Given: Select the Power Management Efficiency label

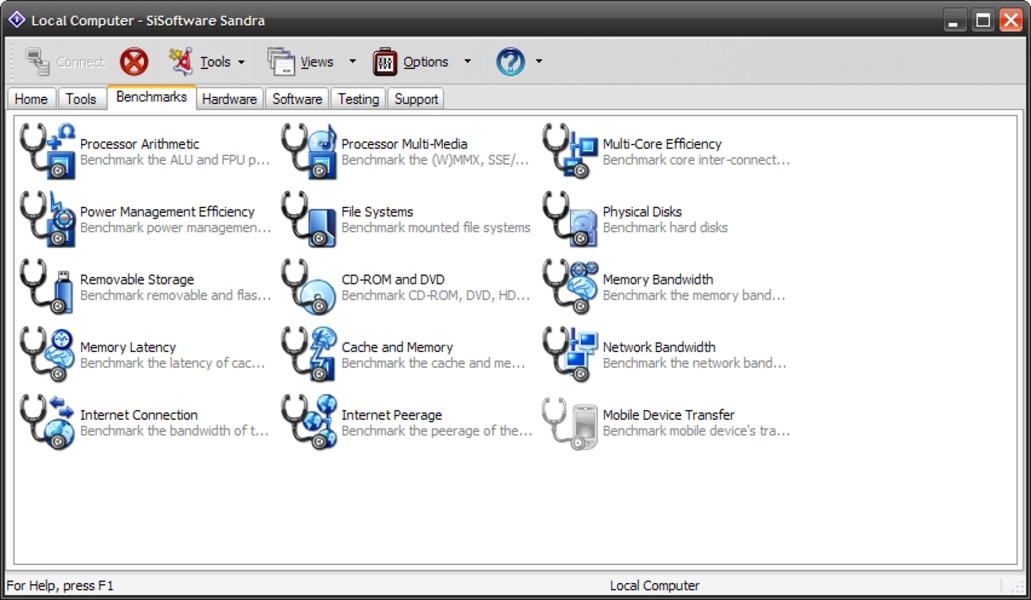Looking at the screenshot, I should point(167,211).
